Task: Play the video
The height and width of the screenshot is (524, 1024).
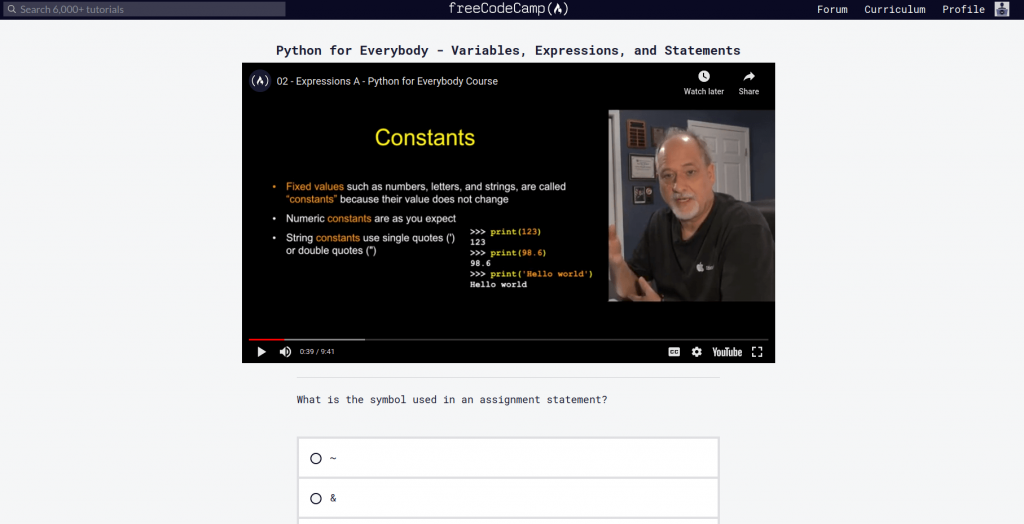Action: 261,352
